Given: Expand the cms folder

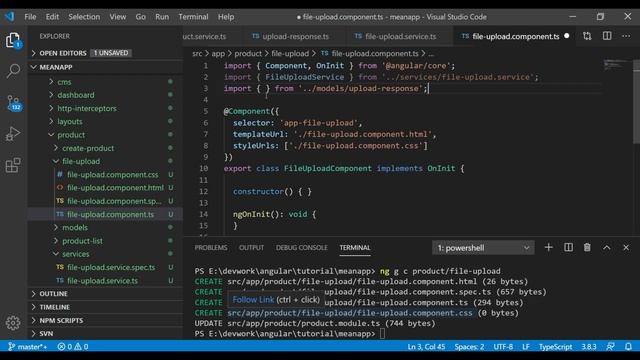Looking at the screenshot, I should pyautogui.click(x=64, y=82).
